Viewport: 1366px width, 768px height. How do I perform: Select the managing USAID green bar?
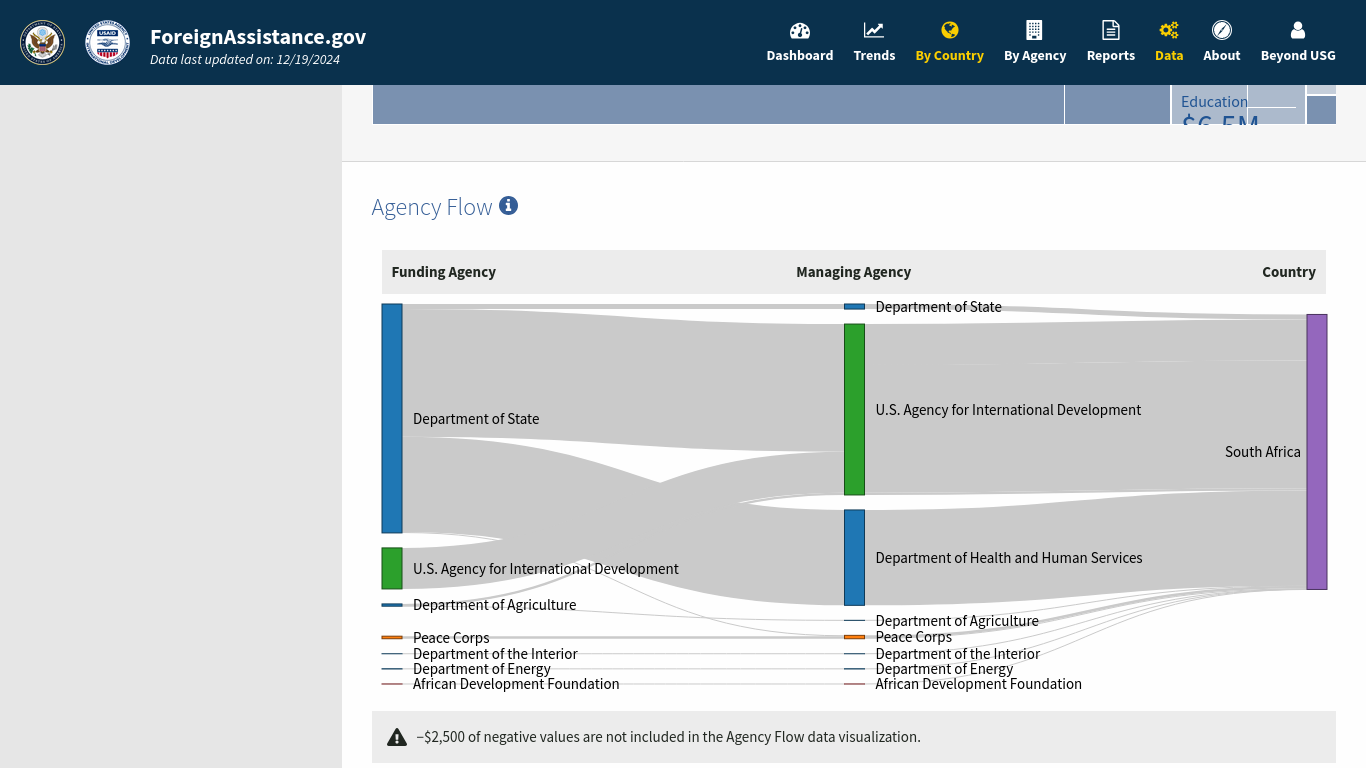[854, 409]
